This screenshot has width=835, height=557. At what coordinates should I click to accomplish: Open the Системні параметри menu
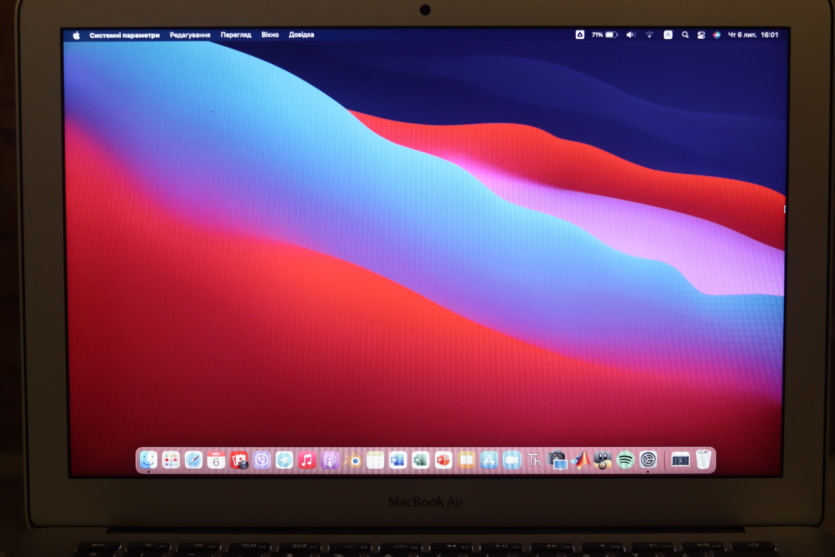click(125, 35)
